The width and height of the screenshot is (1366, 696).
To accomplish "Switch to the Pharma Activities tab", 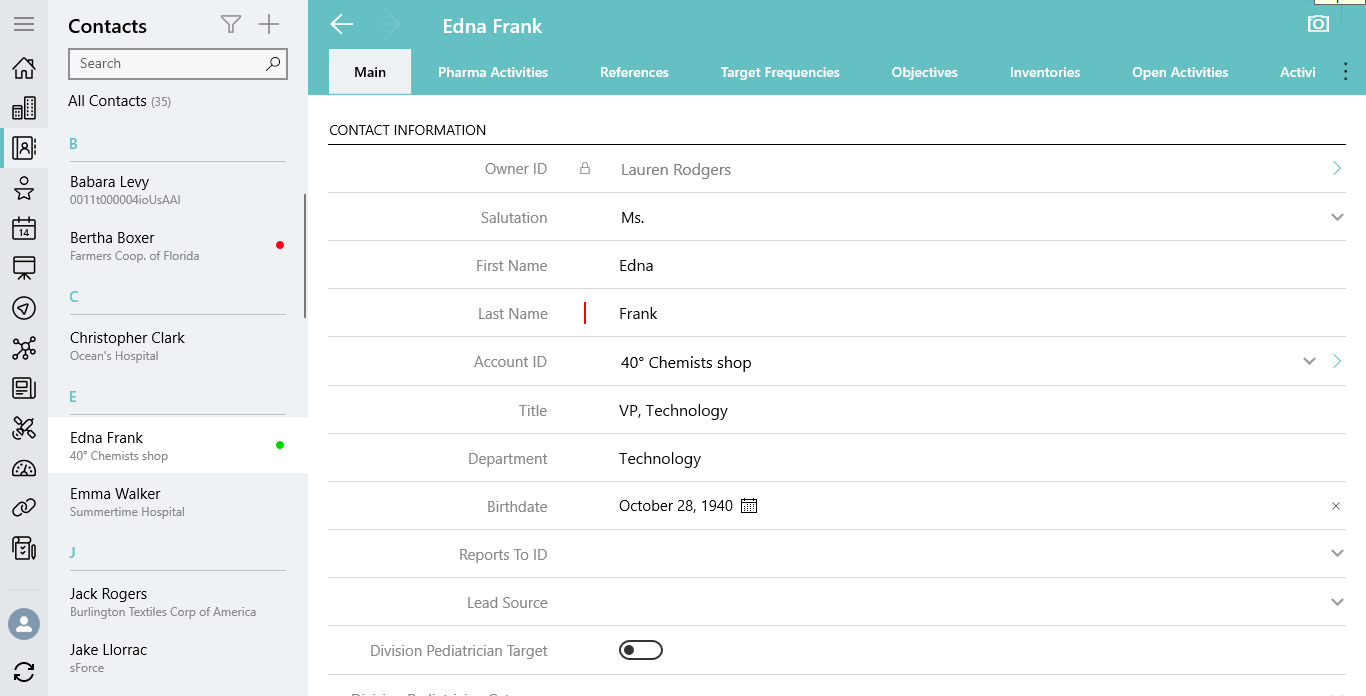I will (x=493, y=72).
